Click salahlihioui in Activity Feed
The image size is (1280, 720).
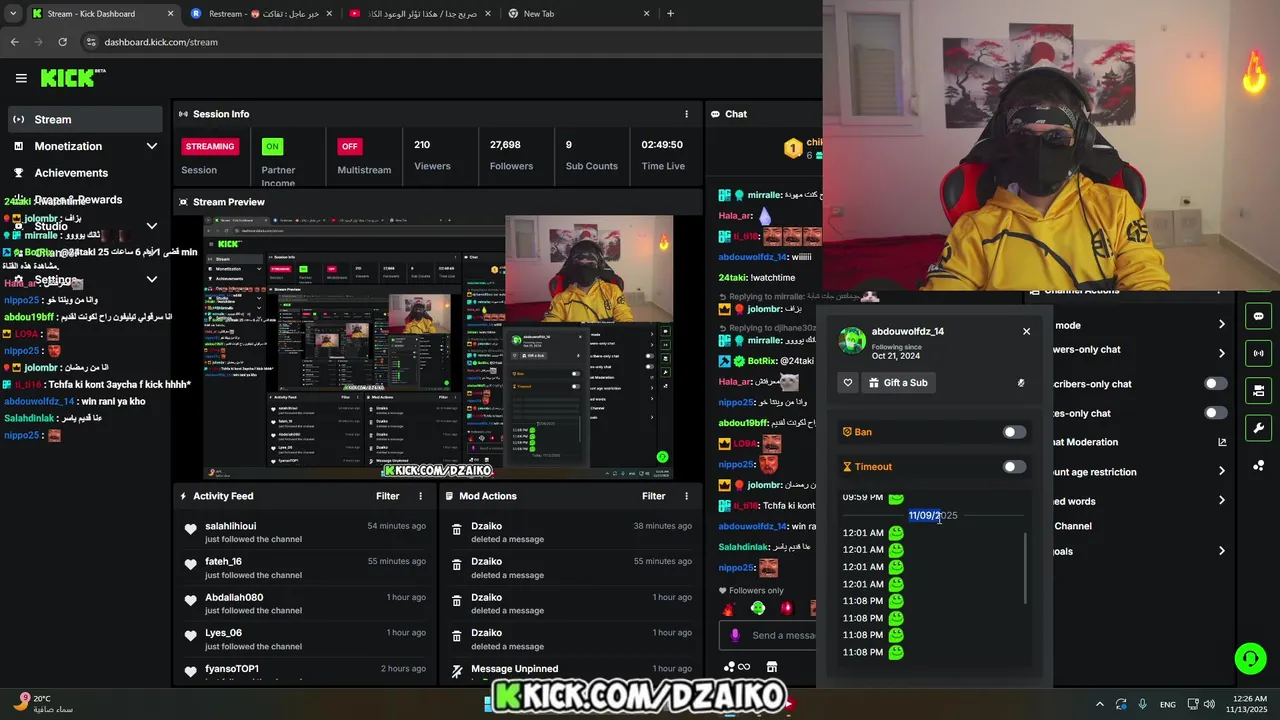tap(231, 526)
